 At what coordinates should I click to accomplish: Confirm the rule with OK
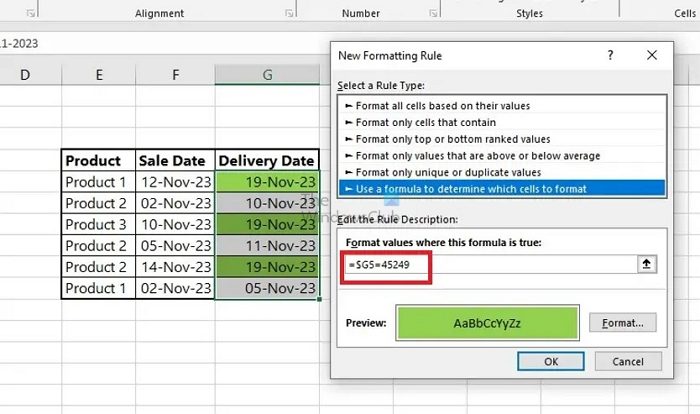tap(551, 361)
